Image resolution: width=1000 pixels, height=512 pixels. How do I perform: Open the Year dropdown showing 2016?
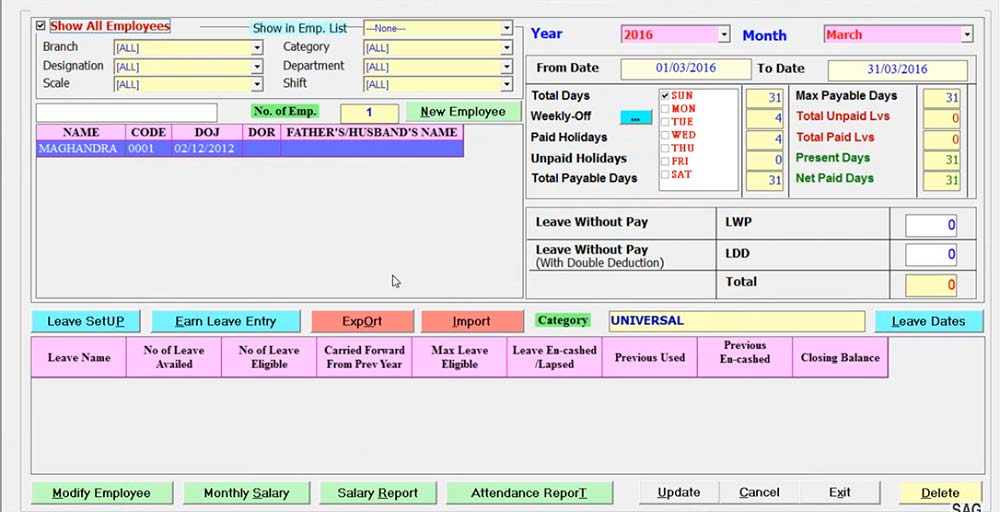723,34
